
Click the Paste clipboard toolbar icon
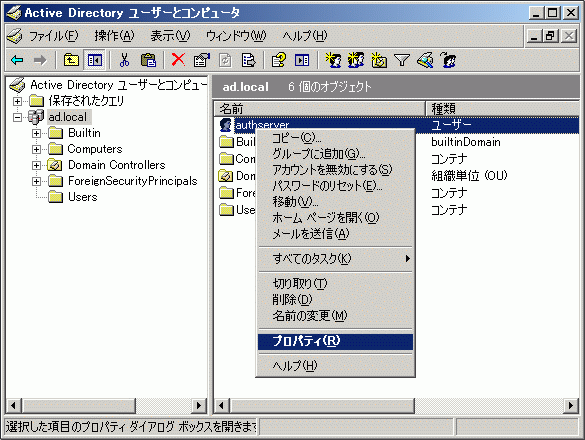(148, 60)
